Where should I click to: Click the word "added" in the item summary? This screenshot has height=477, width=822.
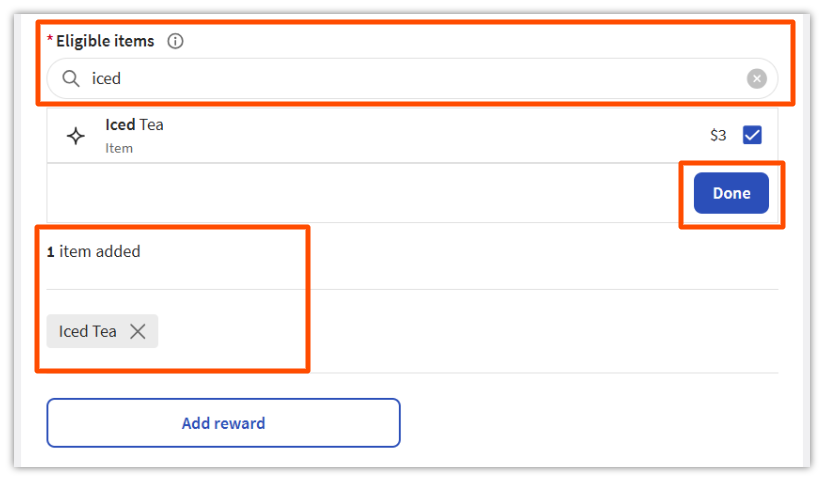117,251
